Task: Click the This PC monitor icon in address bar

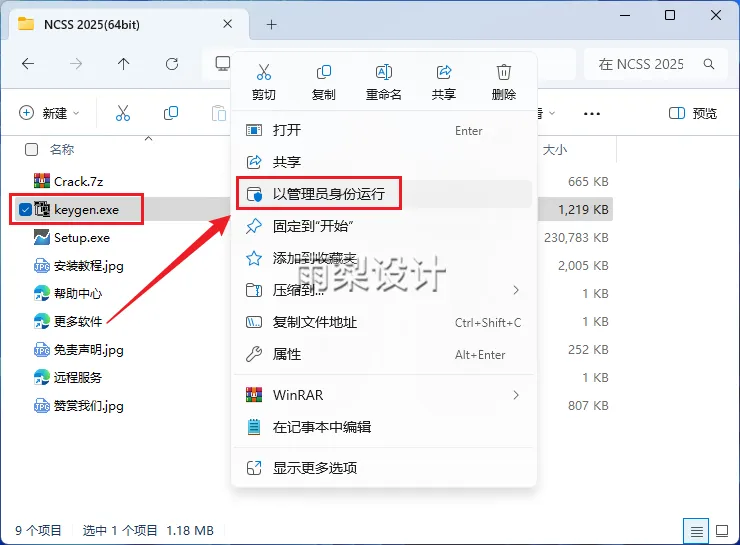Action: click(x=222, y=64)
